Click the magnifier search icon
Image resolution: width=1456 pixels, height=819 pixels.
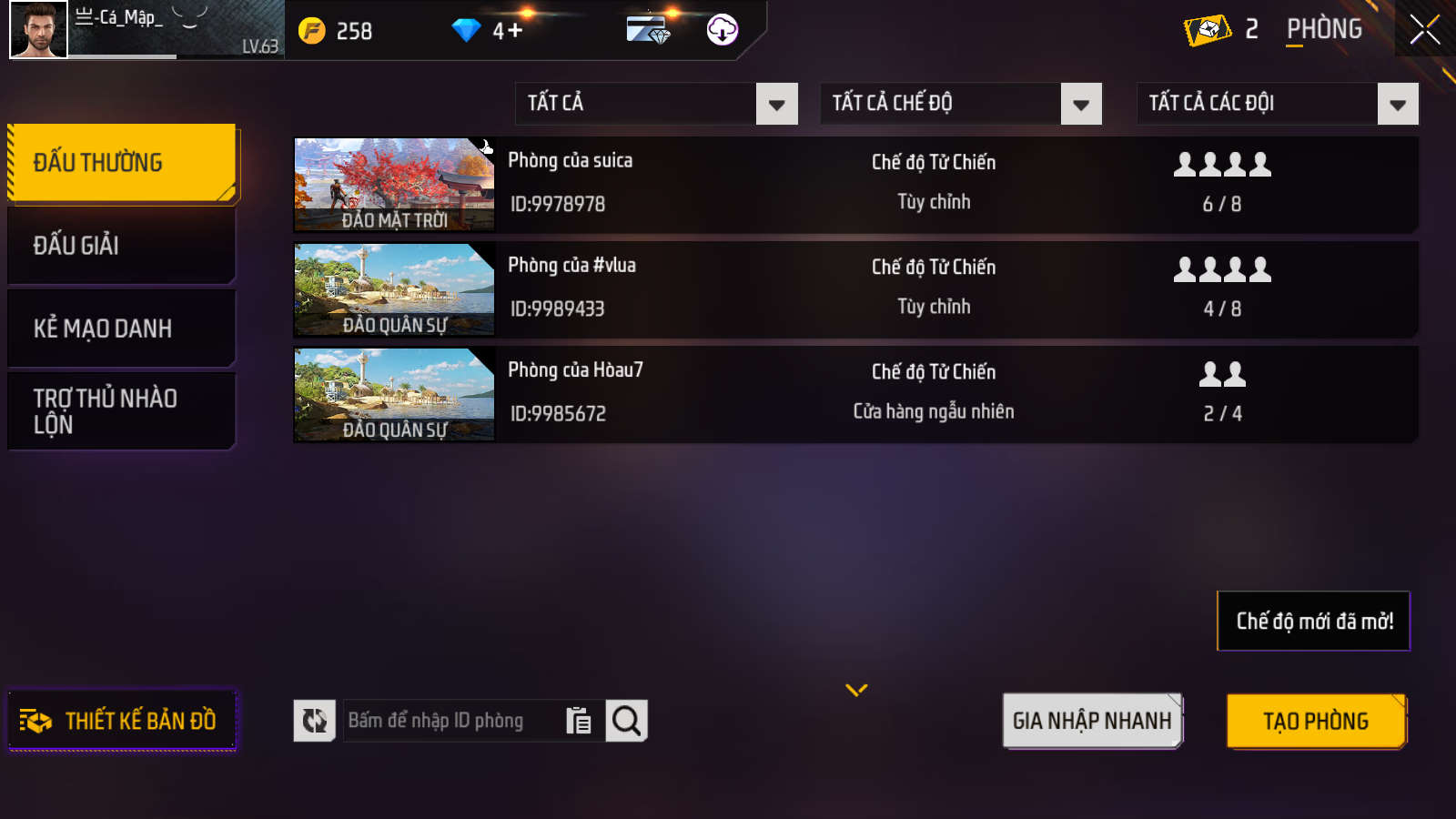626,721
